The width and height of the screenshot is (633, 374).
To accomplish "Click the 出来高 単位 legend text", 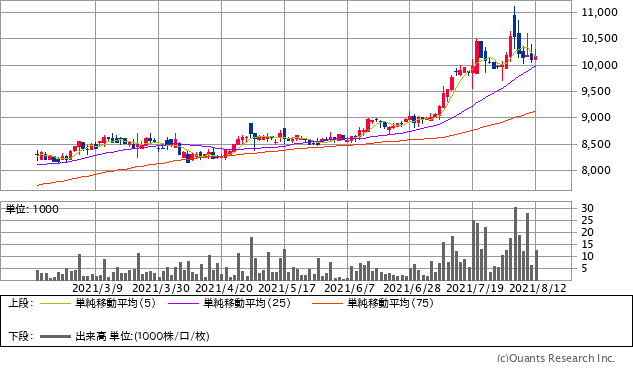I will [x=142, y=336].
